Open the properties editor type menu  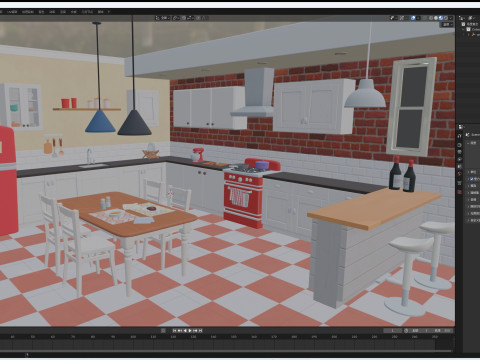(461, 127)
